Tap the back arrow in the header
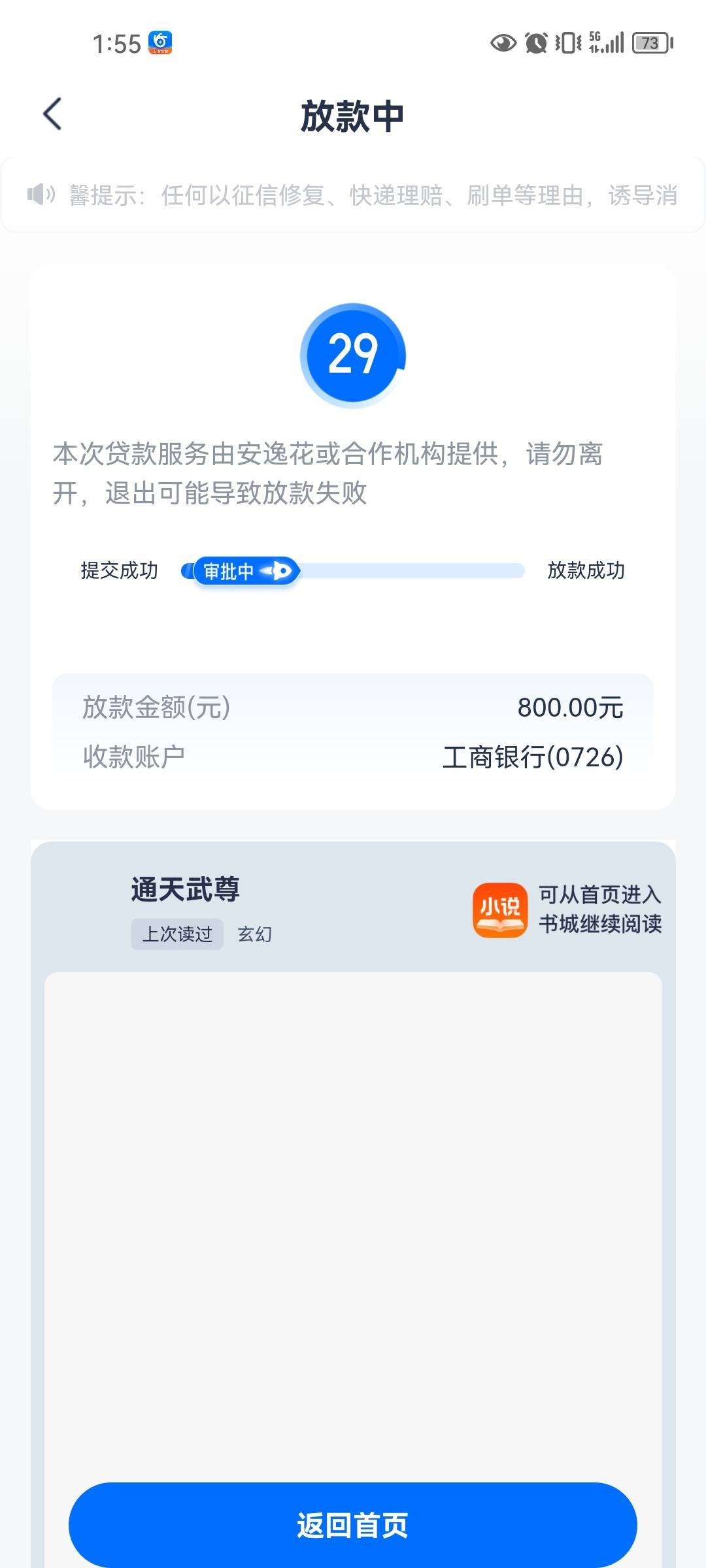Image resolution: width=706 pixels, height=1568 pixels. click(52, 114)
